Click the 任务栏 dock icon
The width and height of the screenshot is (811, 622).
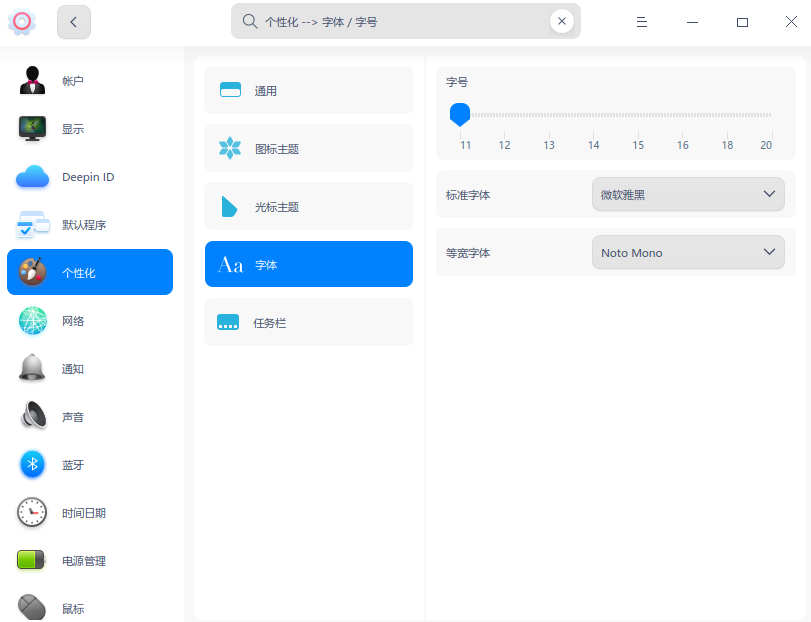tap(228, 322)
